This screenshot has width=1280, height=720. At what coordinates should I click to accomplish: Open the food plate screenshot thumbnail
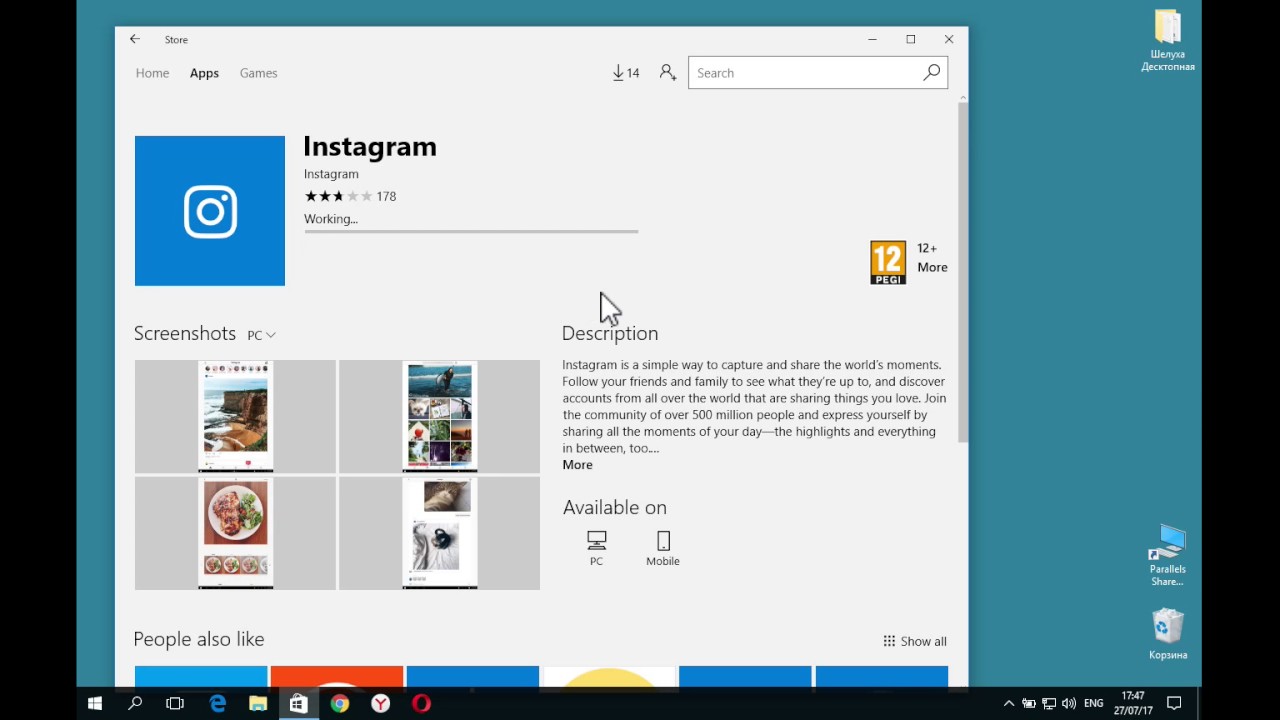(x=235, y=533)
